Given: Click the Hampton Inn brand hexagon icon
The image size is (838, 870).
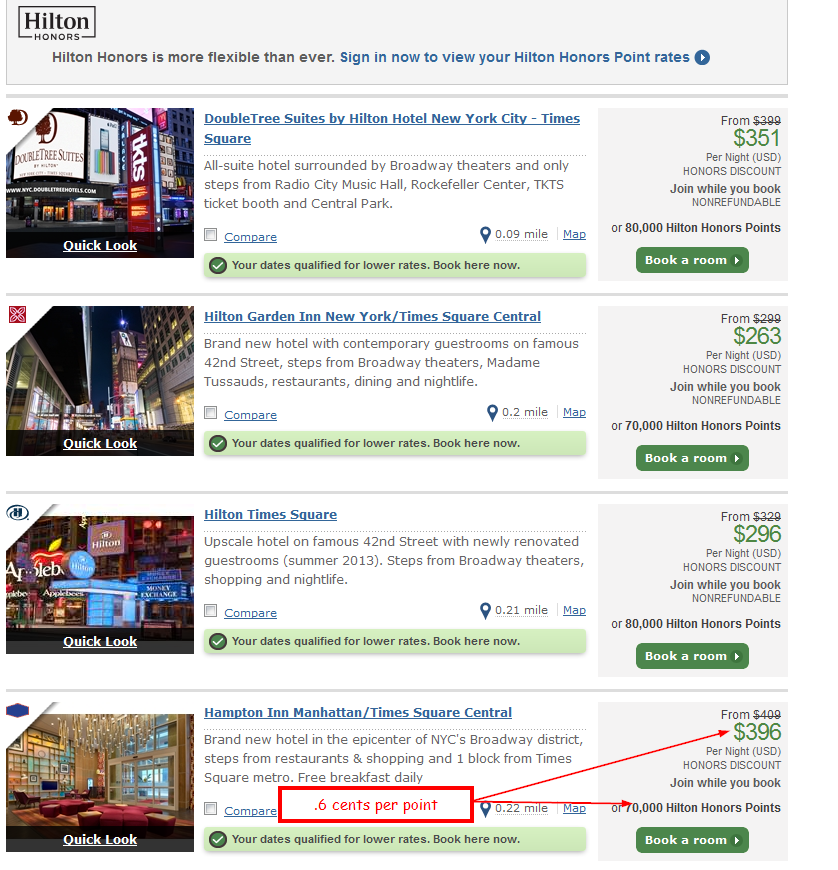Looking at the screenshot, I should [x=18, y=710].
